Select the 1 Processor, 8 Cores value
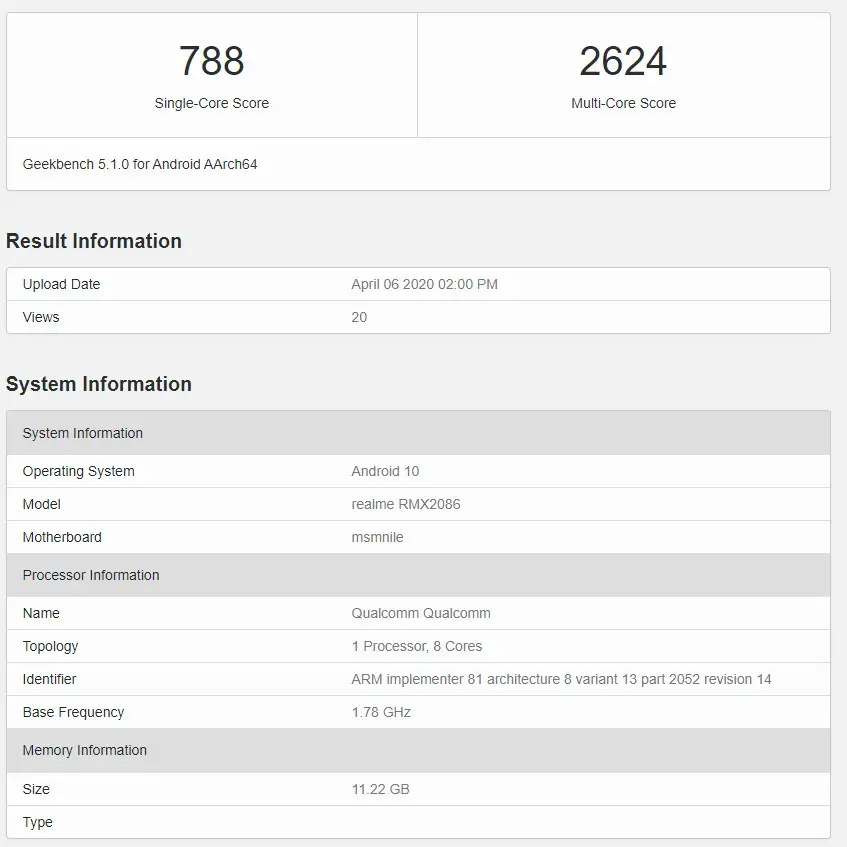The height and width of the screenshot is (847, 847). pos(416,647)
